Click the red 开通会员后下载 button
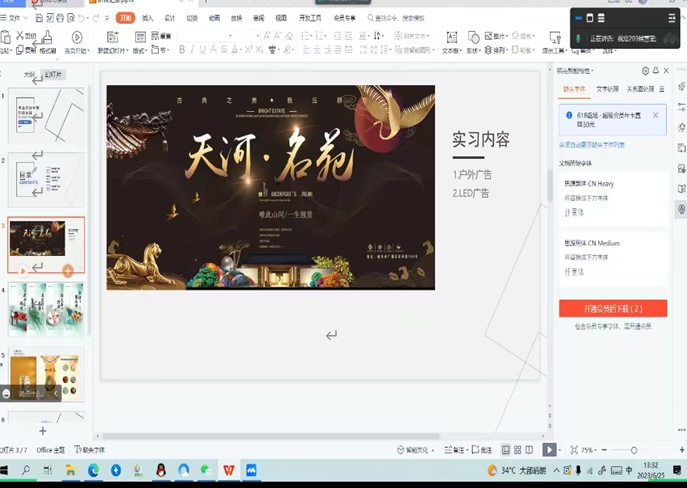Screen dimensions: 687x488 tap(613, 309)
